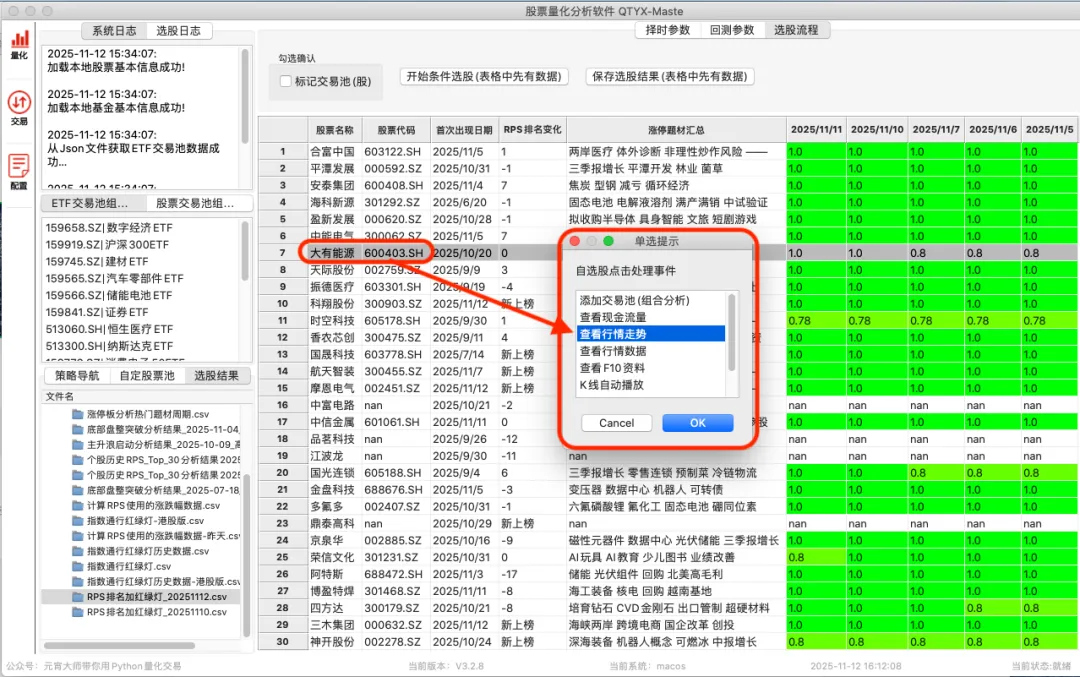
Task: Click stock code 688676.SH cell
Action: coord(396,490)
